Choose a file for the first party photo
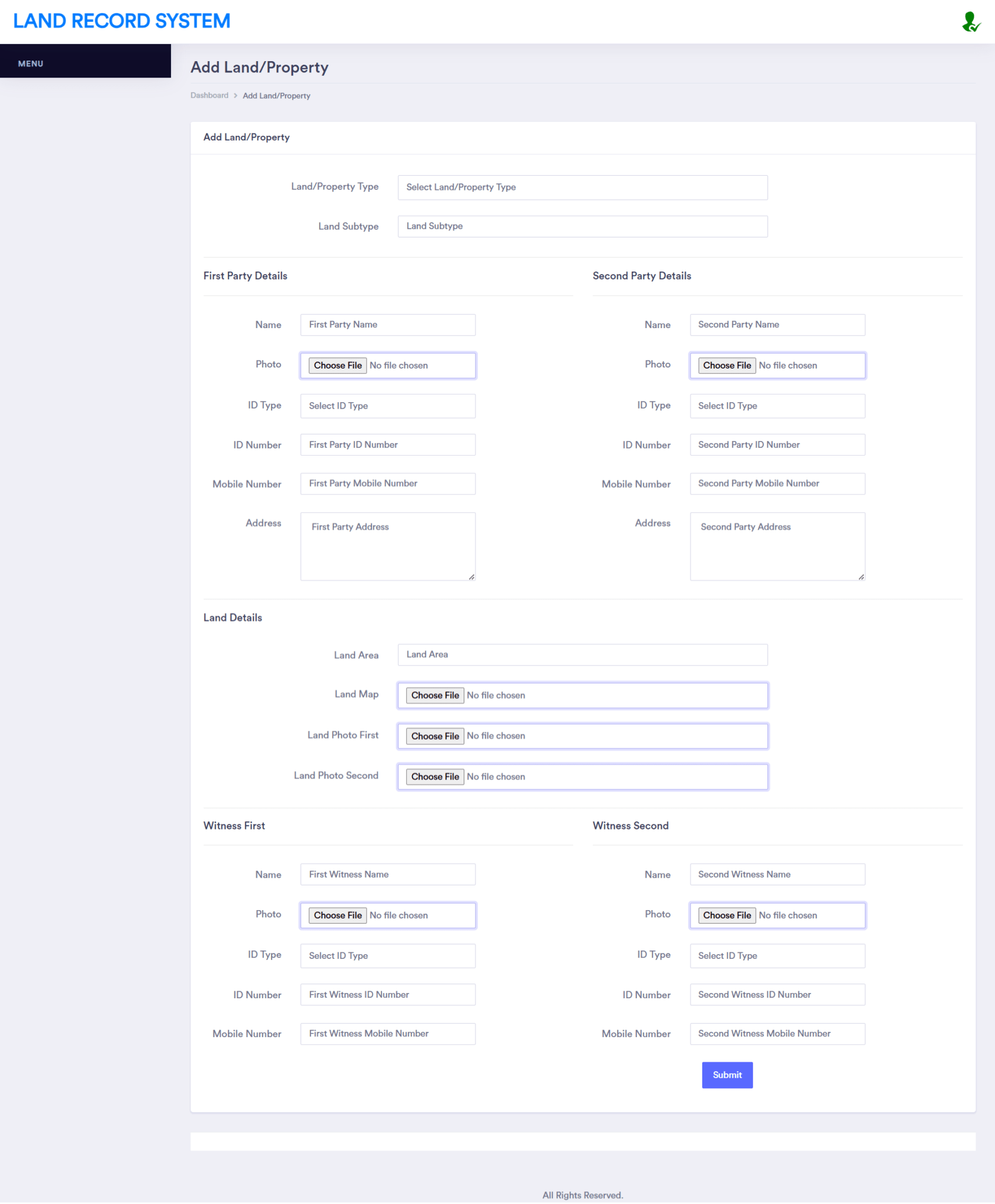 coord(337,365)
